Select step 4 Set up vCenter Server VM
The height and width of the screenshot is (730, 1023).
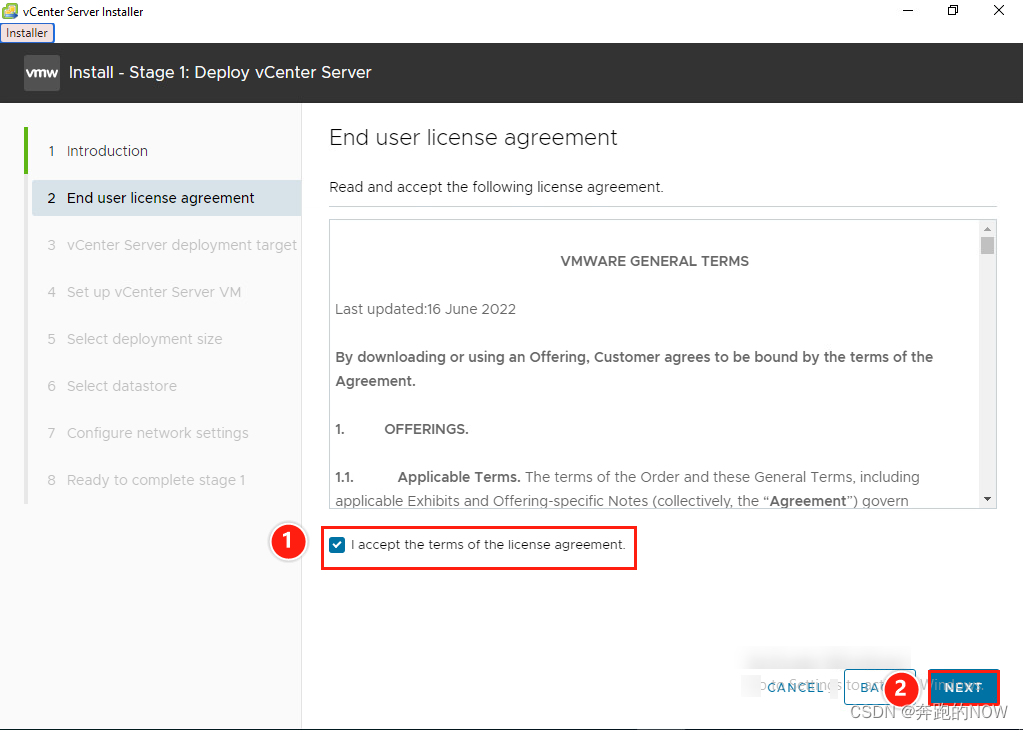click(144, 292)
